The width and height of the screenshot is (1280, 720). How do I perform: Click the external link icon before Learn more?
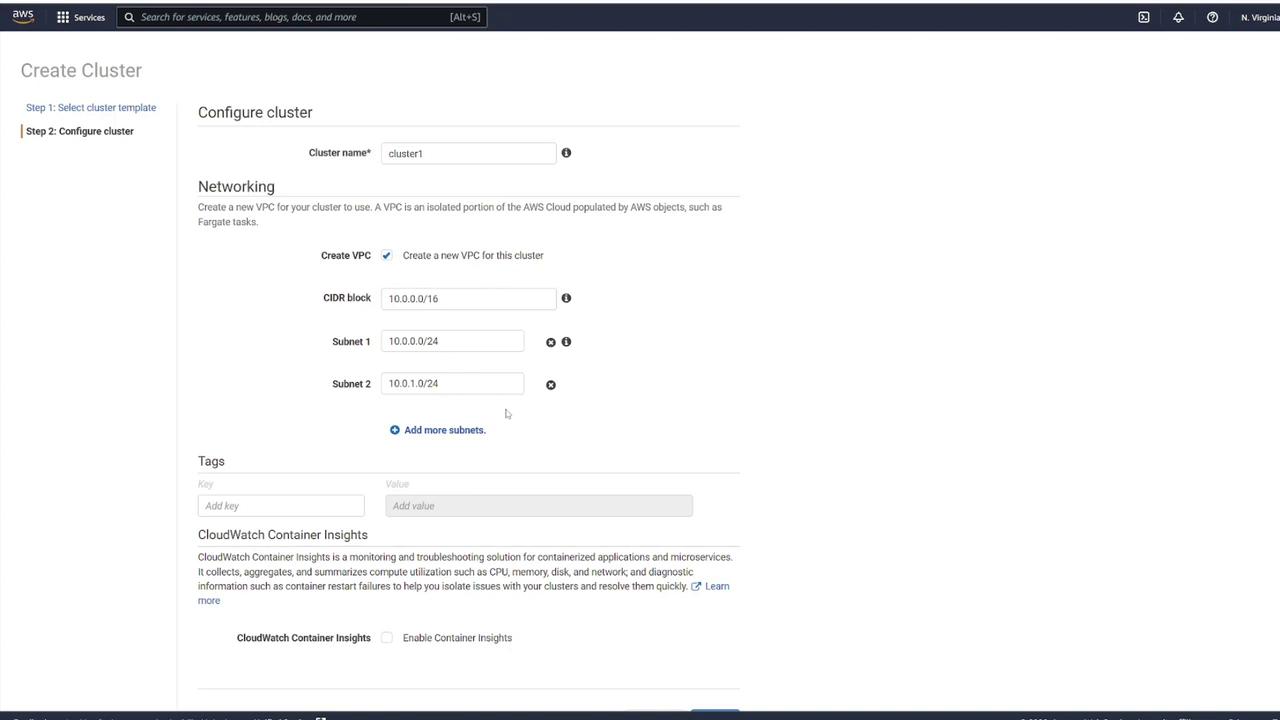[696, 586]
